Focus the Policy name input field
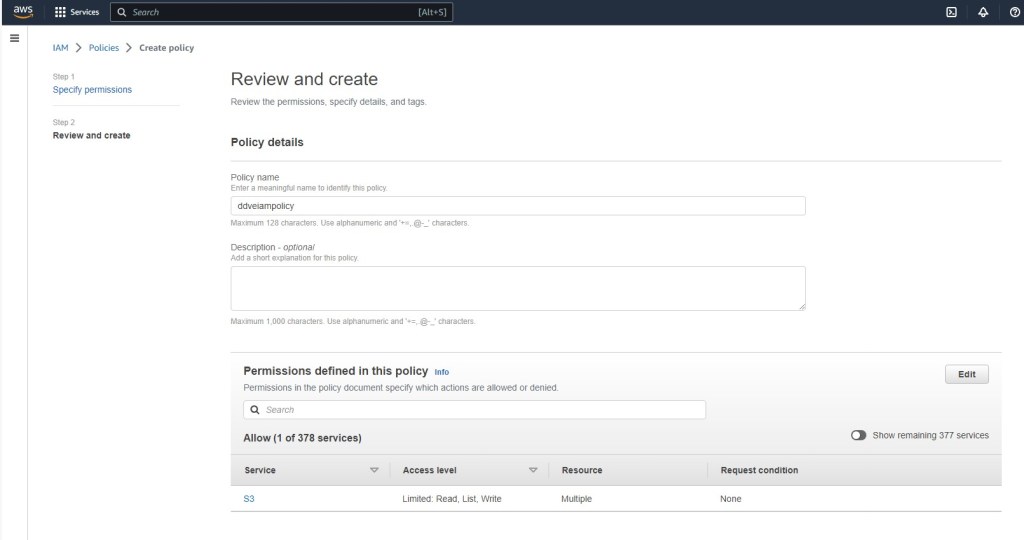The height and width of the screenshot is (540, 1024). pyautogui.click(x=517, y=206)
